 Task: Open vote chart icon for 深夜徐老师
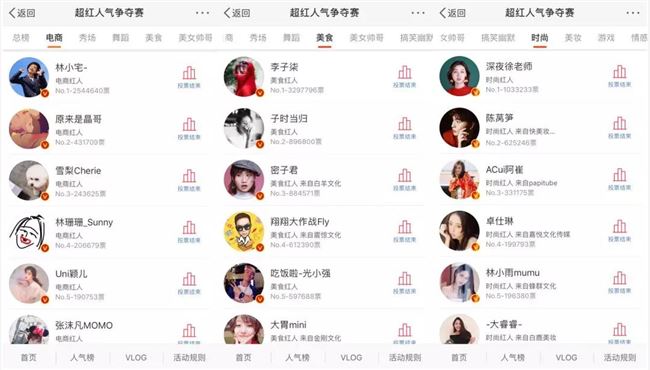pos(620,76)
